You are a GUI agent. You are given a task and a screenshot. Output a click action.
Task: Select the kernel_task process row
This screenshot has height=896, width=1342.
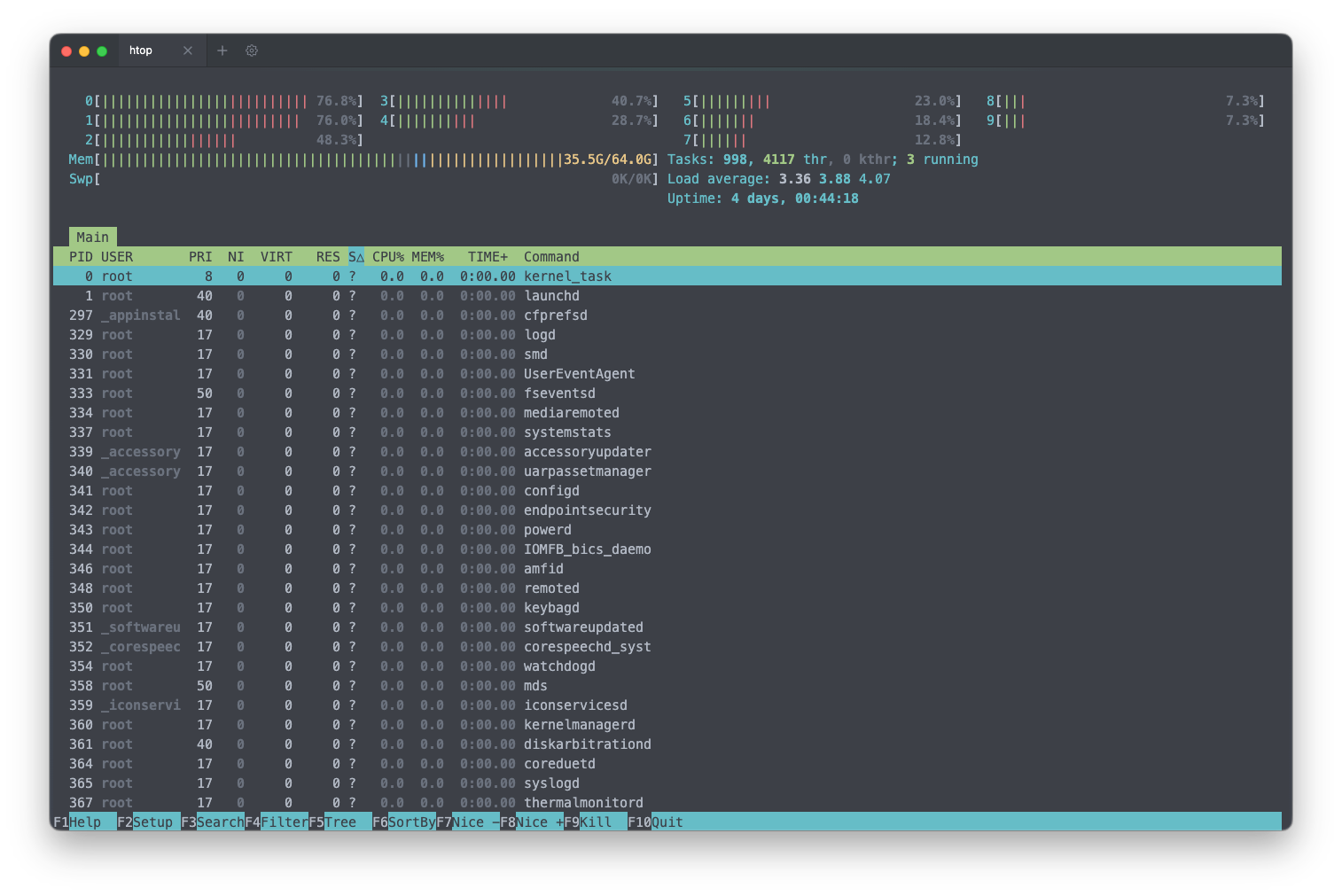click(355, 276)
